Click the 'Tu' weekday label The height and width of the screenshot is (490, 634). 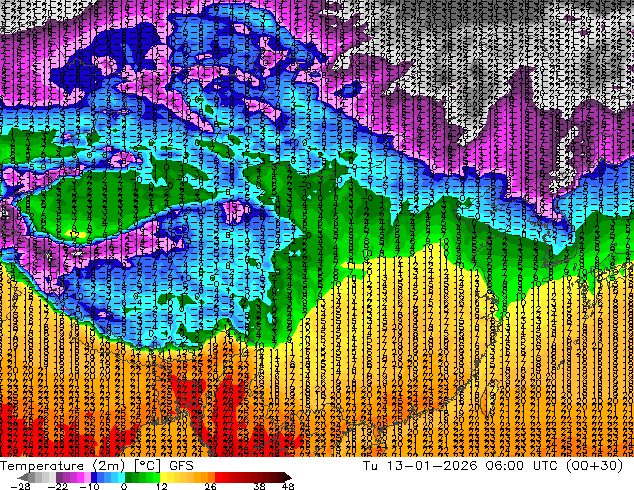tap(370, 466)
